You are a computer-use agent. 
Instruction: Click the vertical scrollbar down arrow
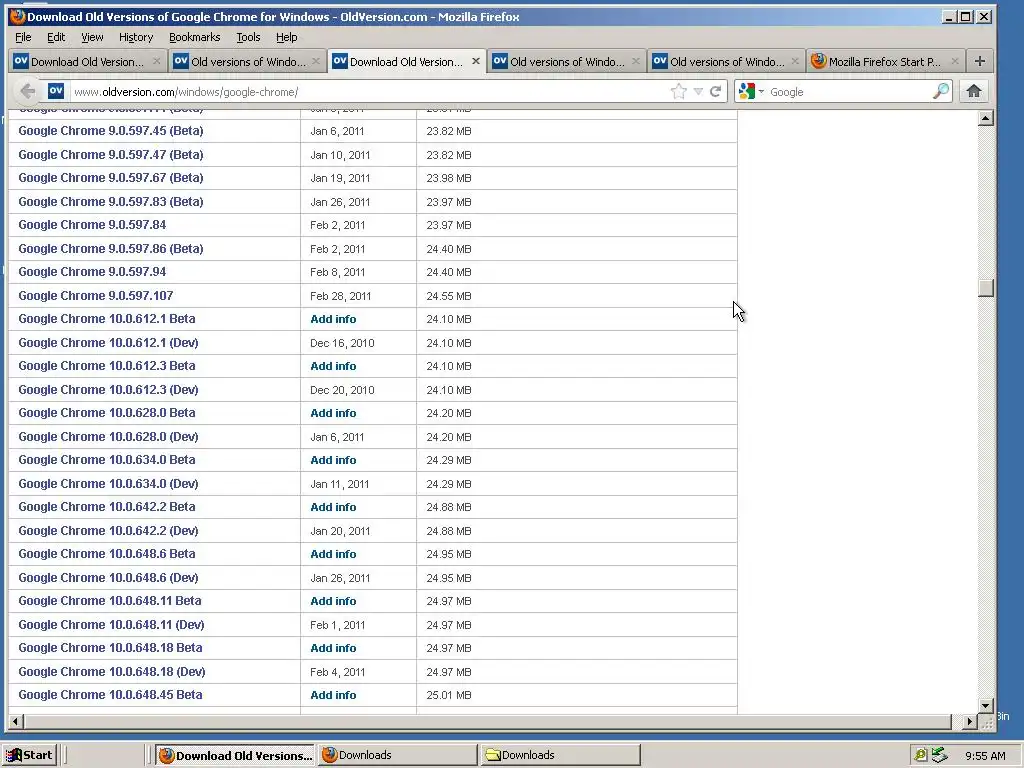pos(986,705)
